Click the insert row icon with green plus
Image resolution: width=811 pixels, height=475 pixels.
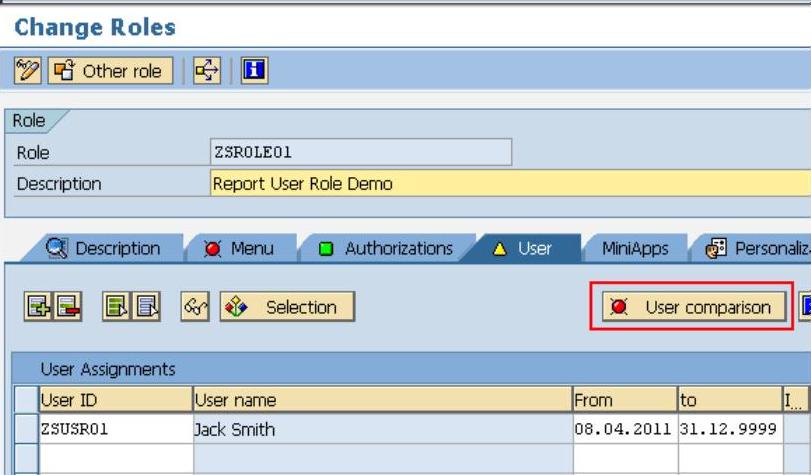pyautogui.click(x=38, y=307)
